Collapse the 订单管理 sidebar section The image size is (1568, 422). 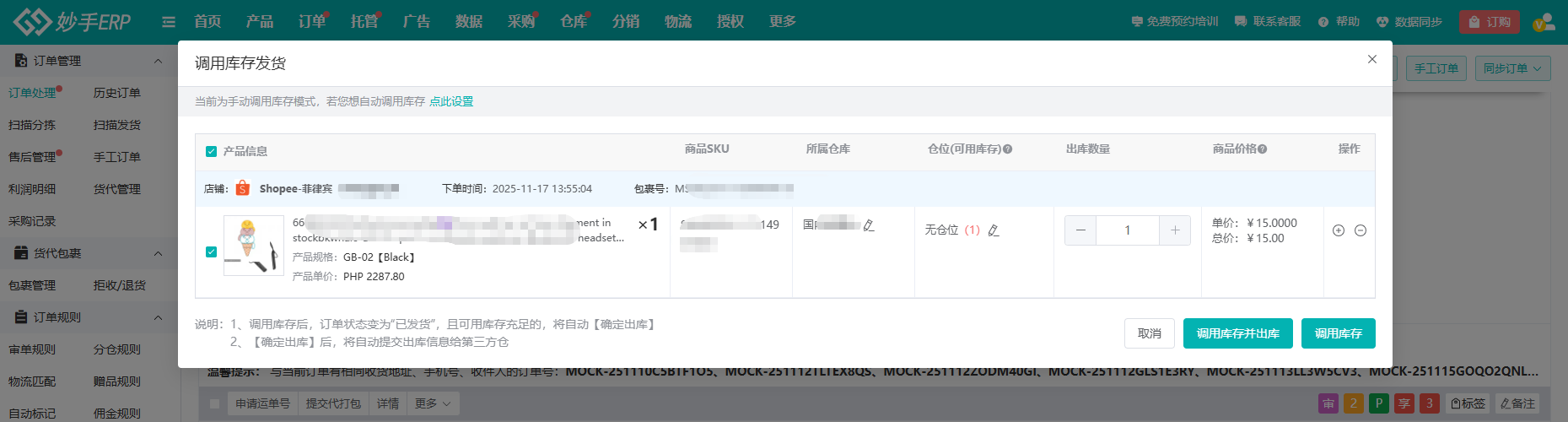click(158, 61)
